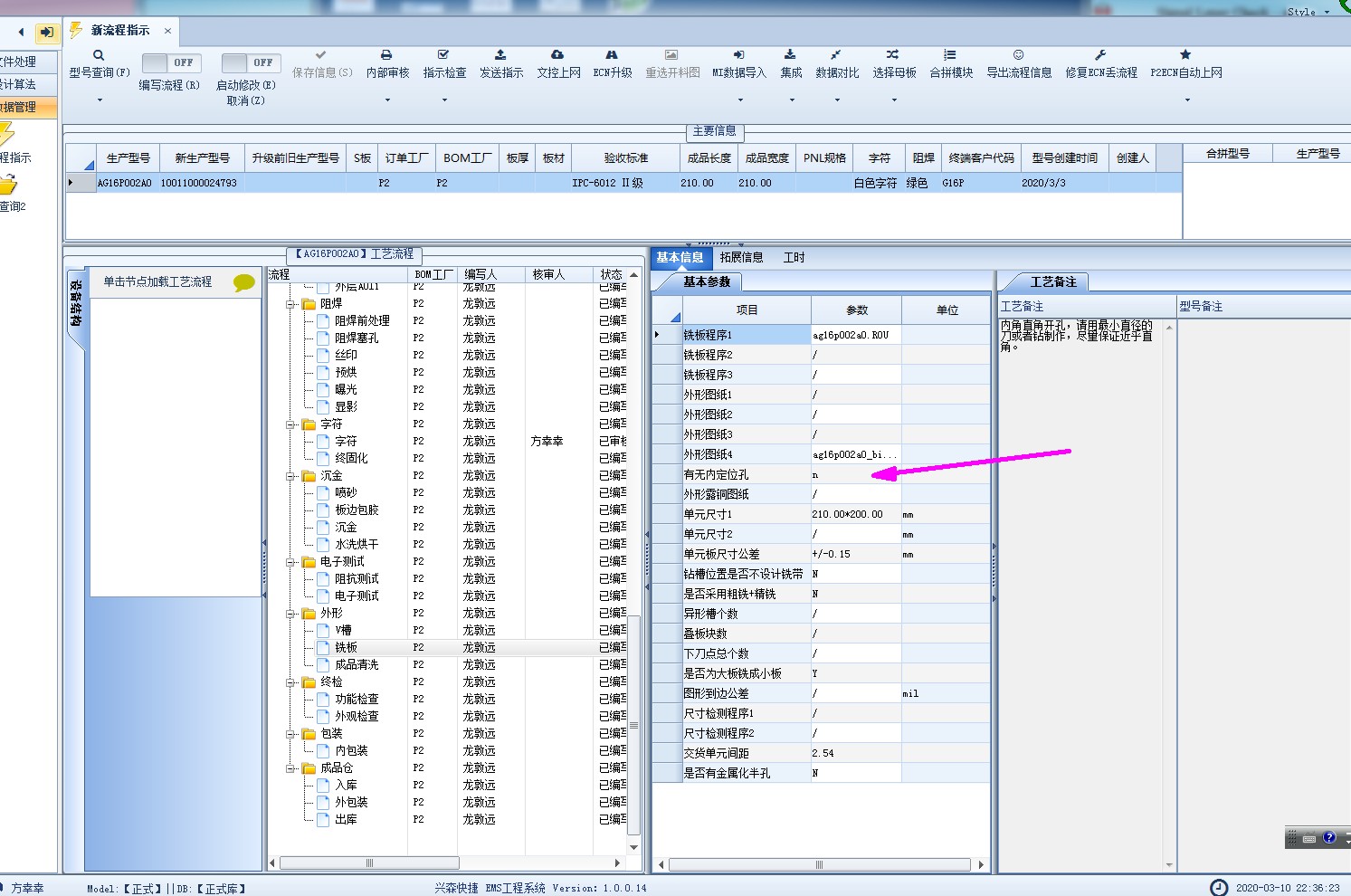Select the 基本参数 sub-tab
1351x896 pixels.
[707, 282]
